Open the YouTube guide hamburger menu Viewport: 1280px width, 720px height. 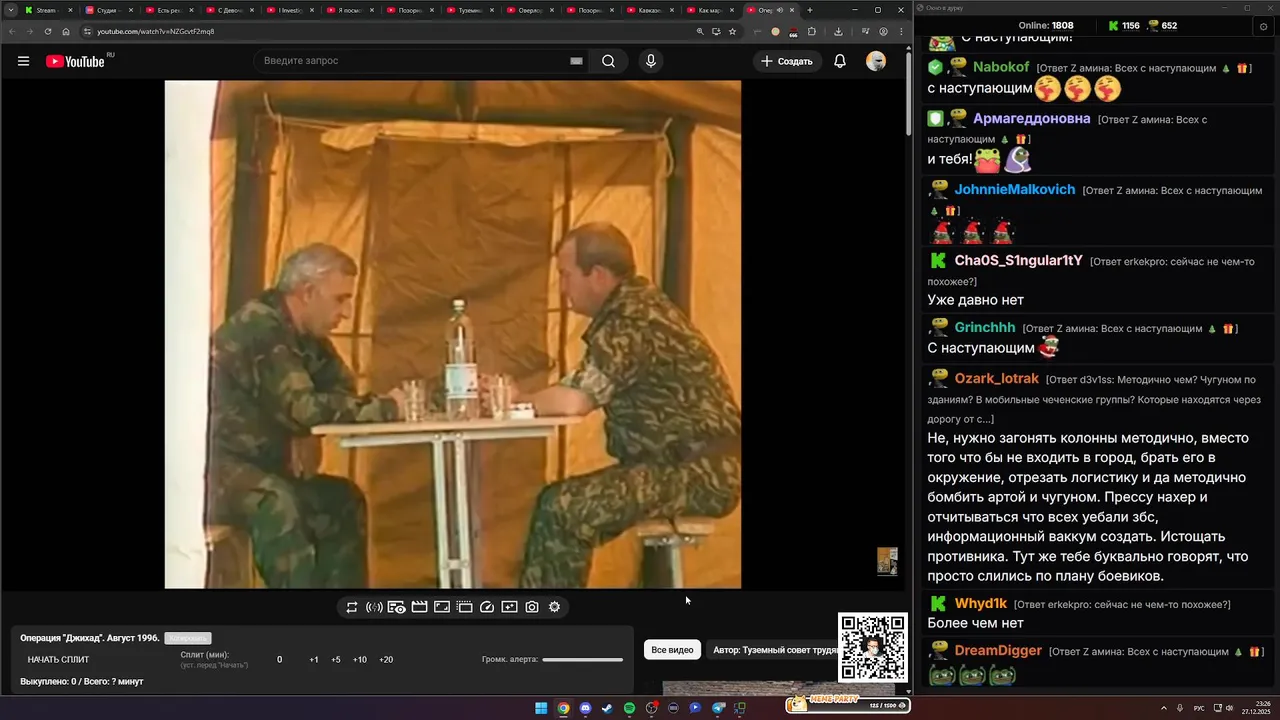click(23, 61)
